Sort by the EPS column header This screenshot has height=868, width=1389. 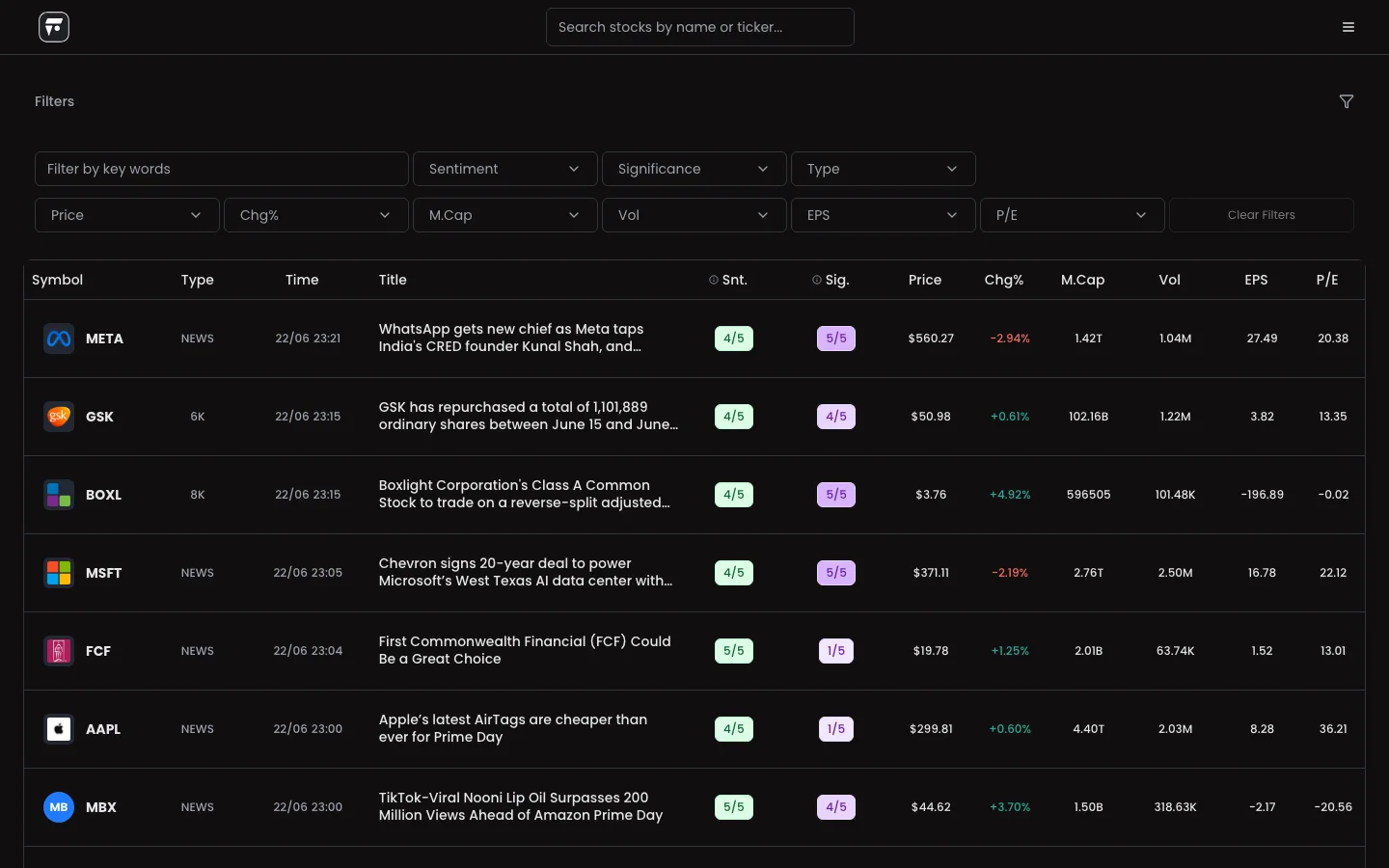tap(1256, 280)
